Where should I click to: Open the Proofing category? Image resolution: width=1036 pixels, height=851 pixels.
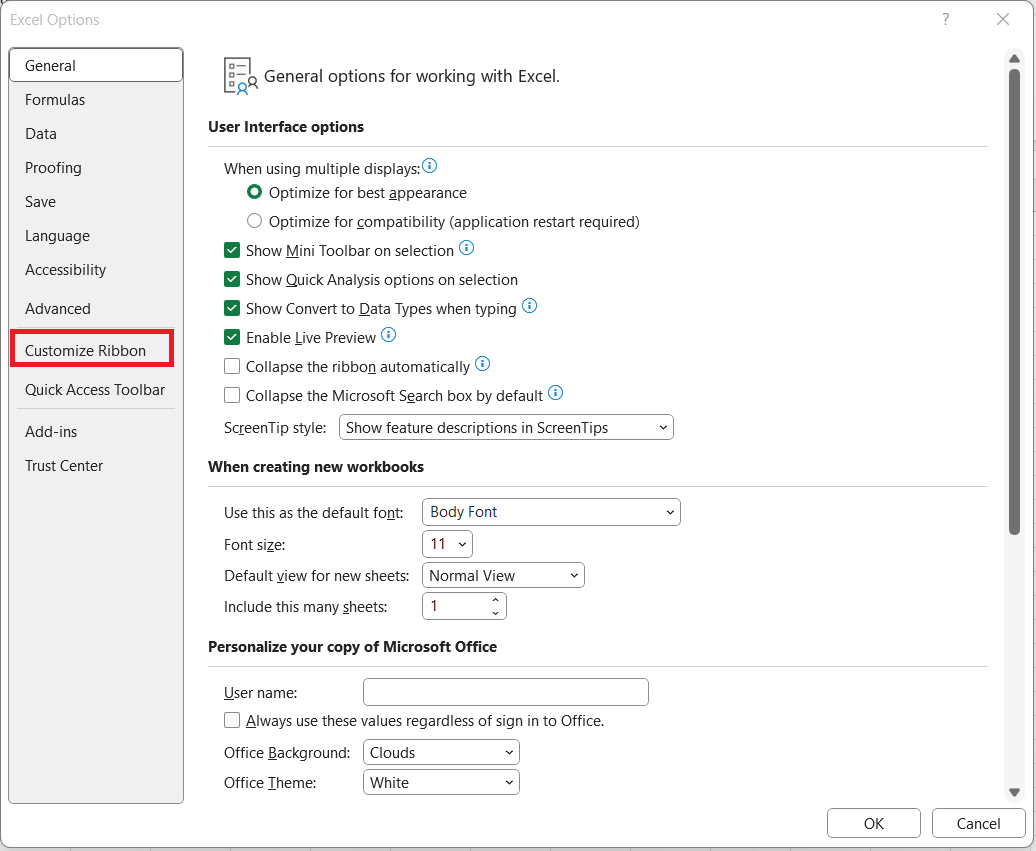click(x=96, y=168)
